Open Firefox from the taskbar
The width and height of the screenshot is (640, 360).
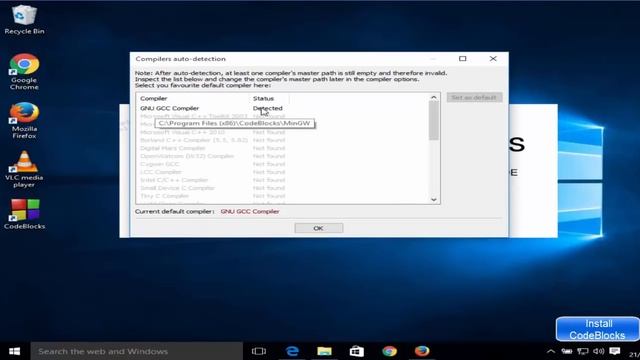(x=422, y=351)
